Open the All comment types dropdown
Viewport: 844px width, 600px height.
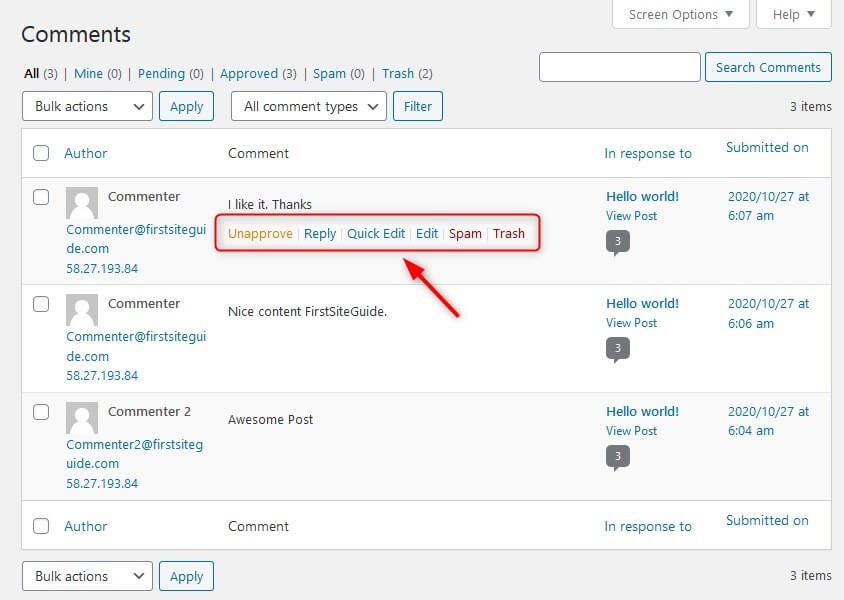click(x=307, y=105)
